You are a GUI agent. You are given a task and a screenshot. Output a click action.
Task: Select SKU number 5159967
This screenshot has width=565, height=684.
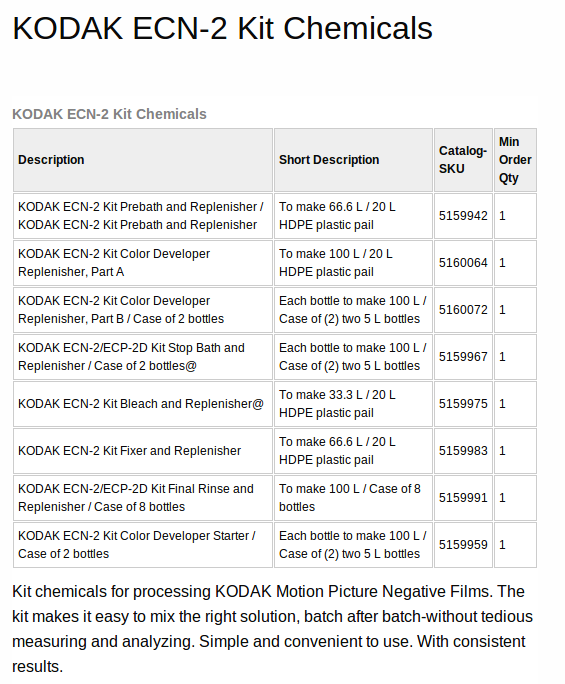pyautogui.click(x=463, y=357)
